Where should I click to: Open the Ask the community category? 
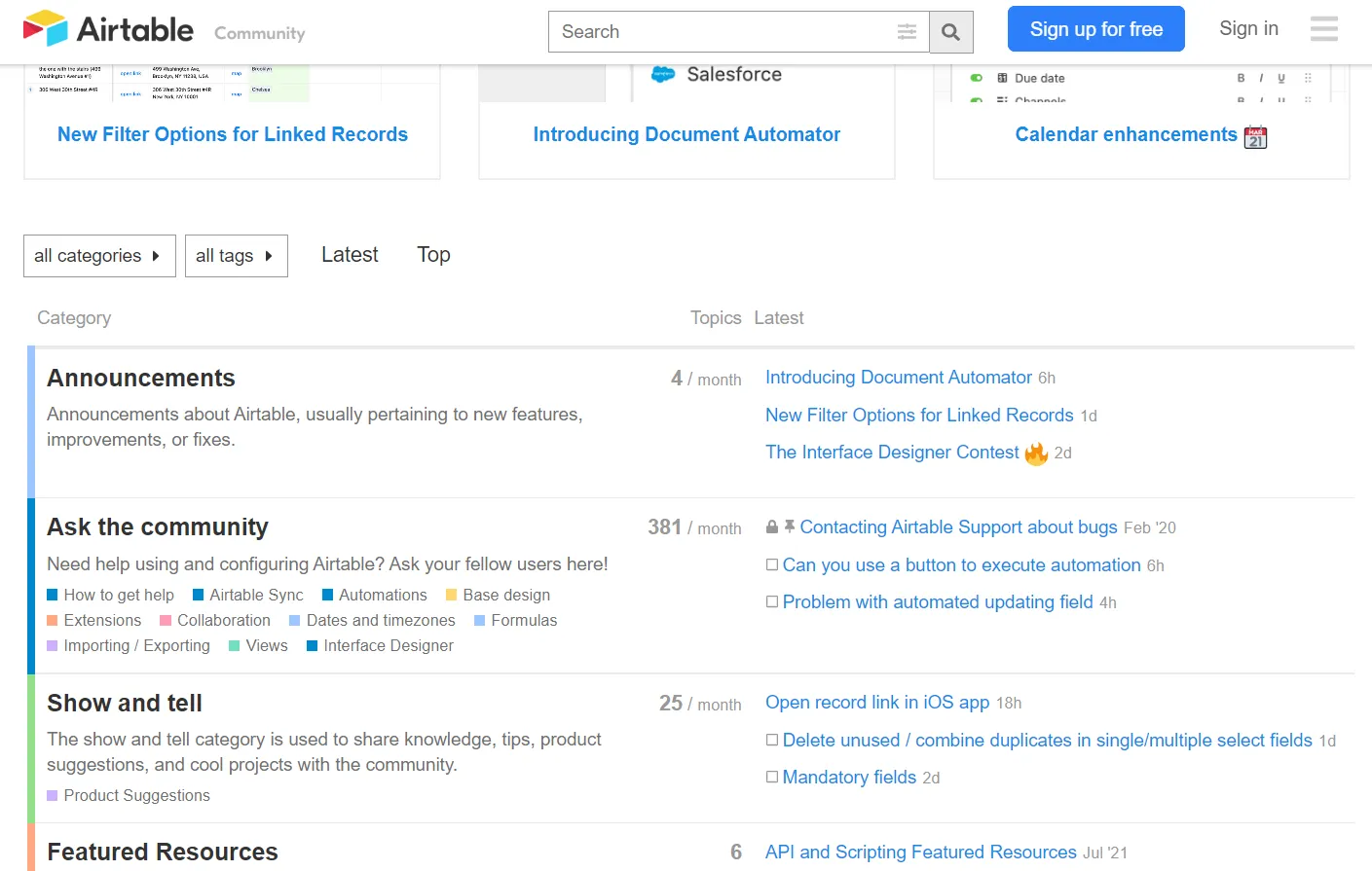coord(158,526)
